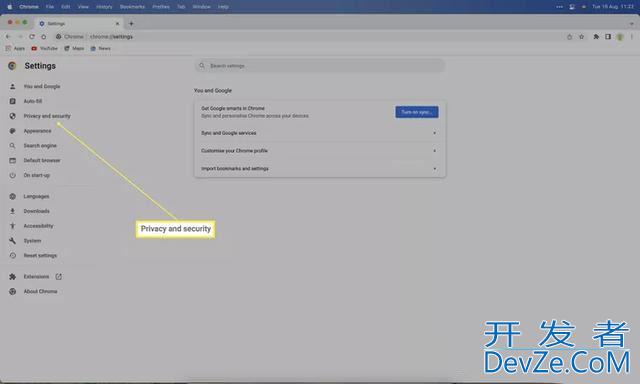
Task: Open the History menu in menu bar
Action: coord(104,7)
